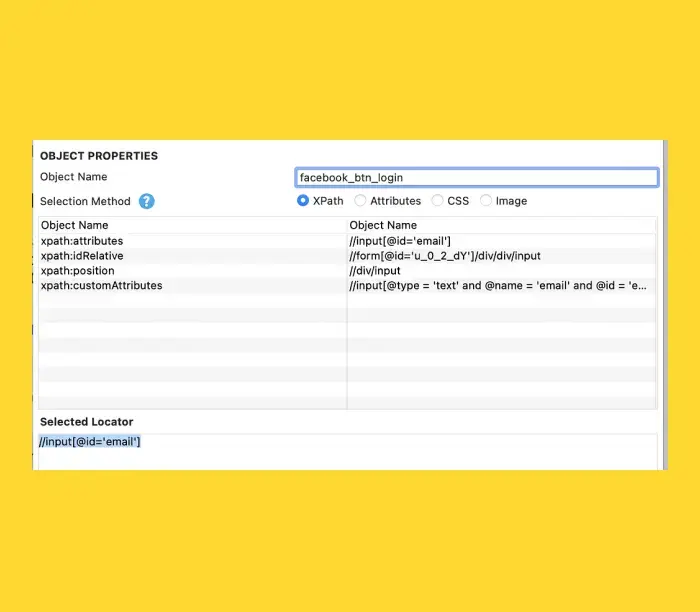This screenshot has height=612, width=700.
Task: Open the Selection Method help icon
Action: click(146, 201)
